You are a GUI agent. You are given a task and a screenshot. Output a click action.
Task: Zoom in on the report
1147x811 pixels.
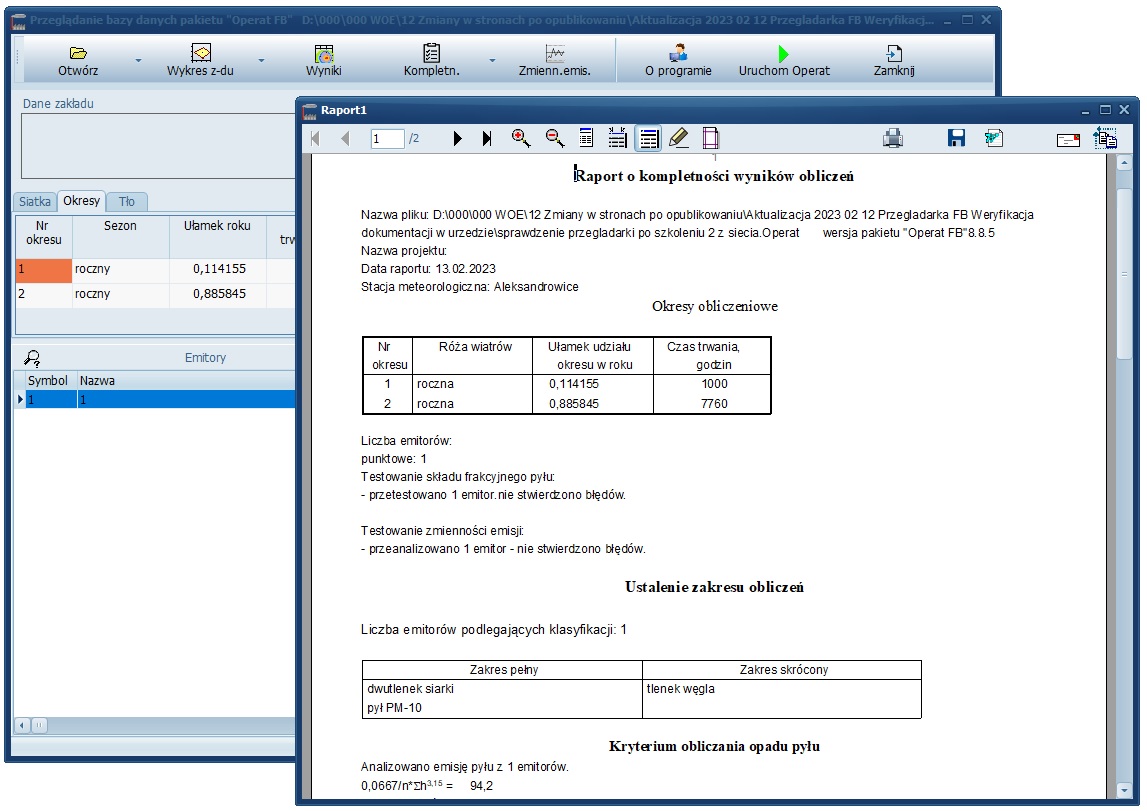point(521,139)
